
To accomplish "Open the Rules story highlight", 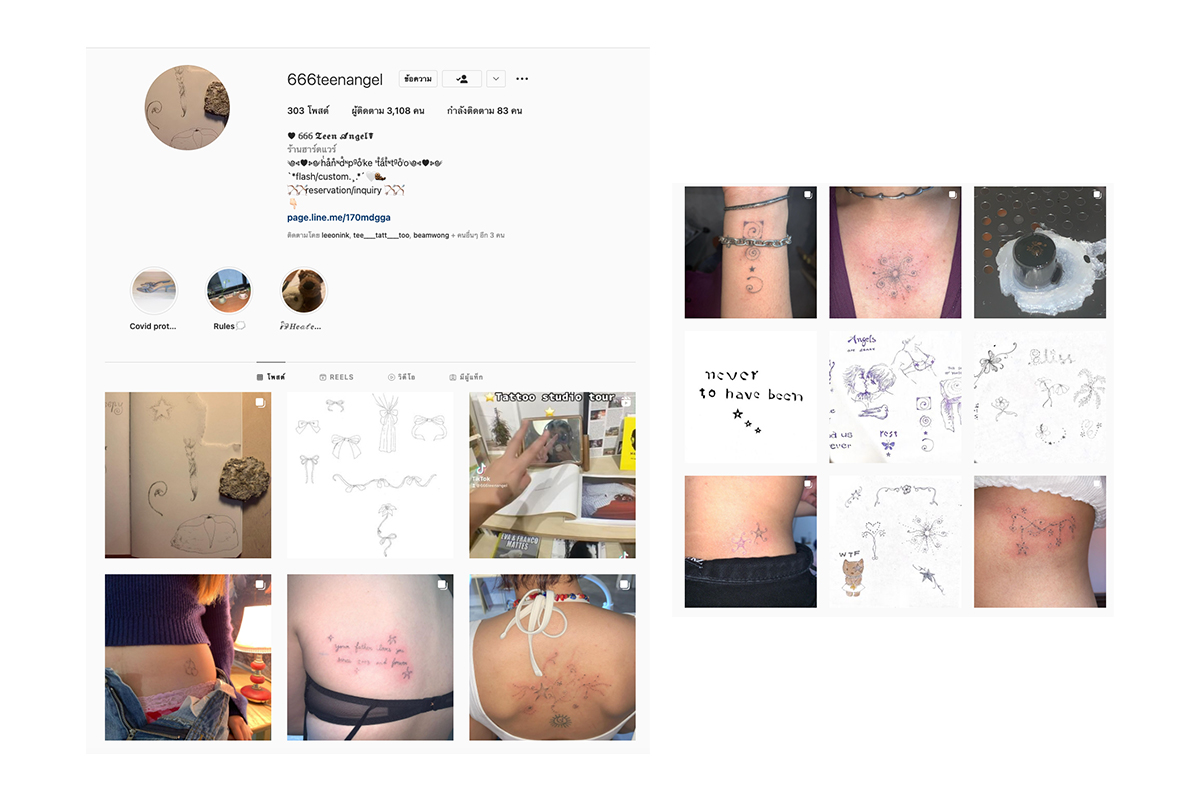I will (x=229, y=291).
